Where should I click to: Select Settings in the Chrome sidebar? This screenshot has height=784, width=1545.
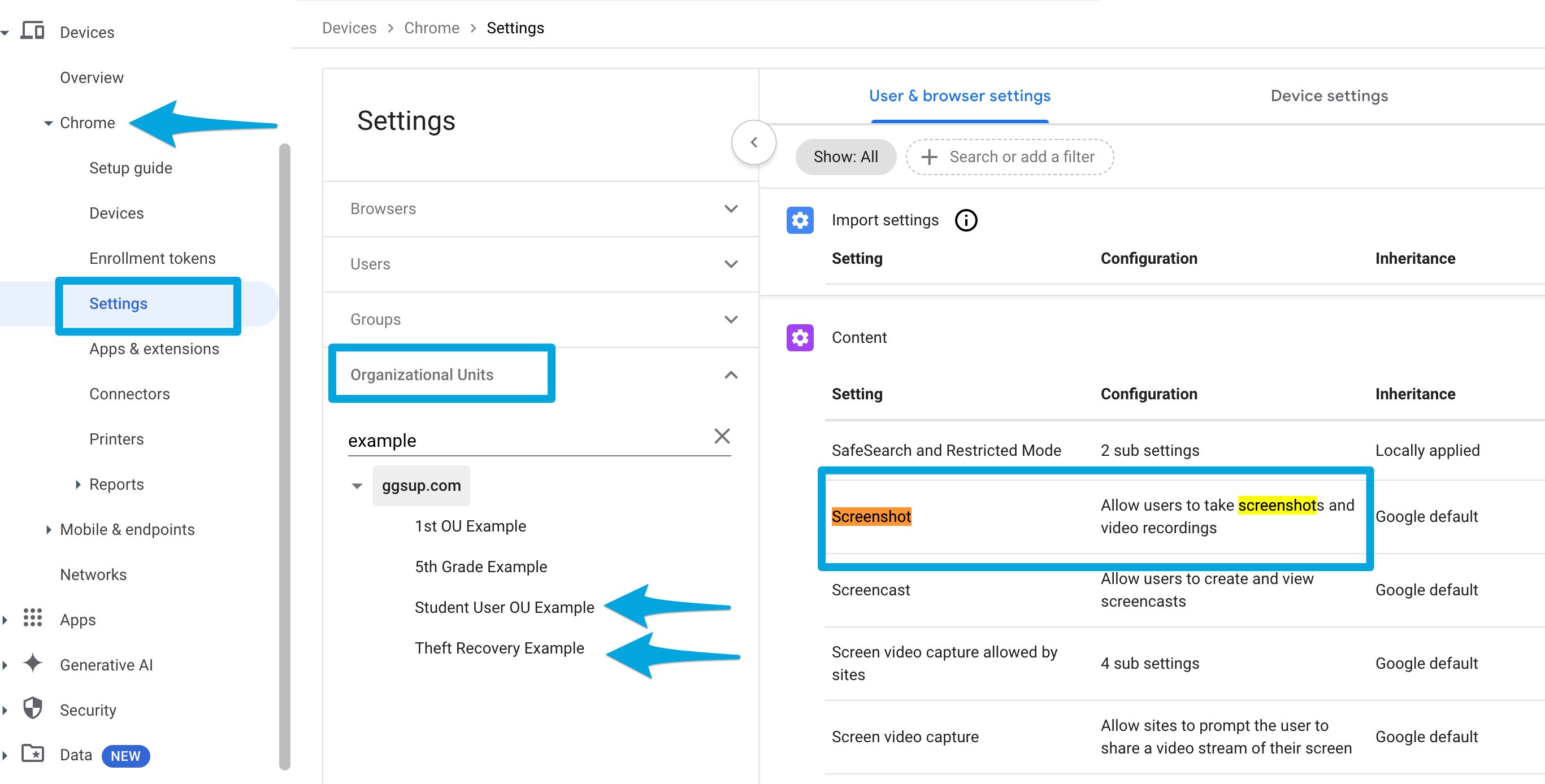118,304
